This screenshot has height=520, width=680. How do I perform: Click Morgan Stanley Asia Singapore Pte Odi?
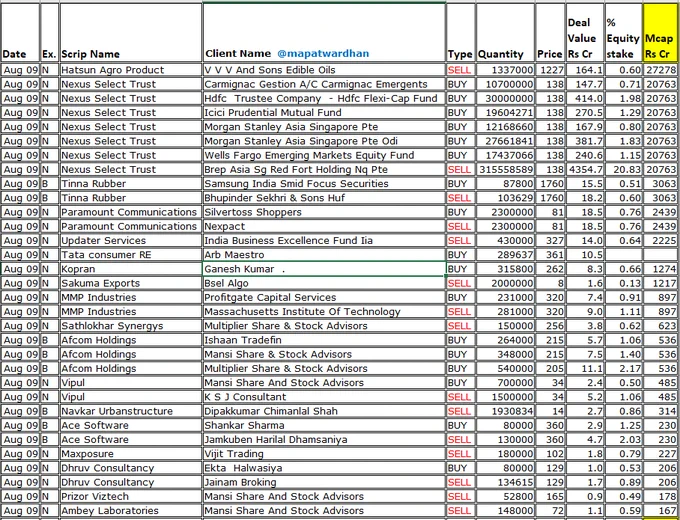click(x=324, y=141)
